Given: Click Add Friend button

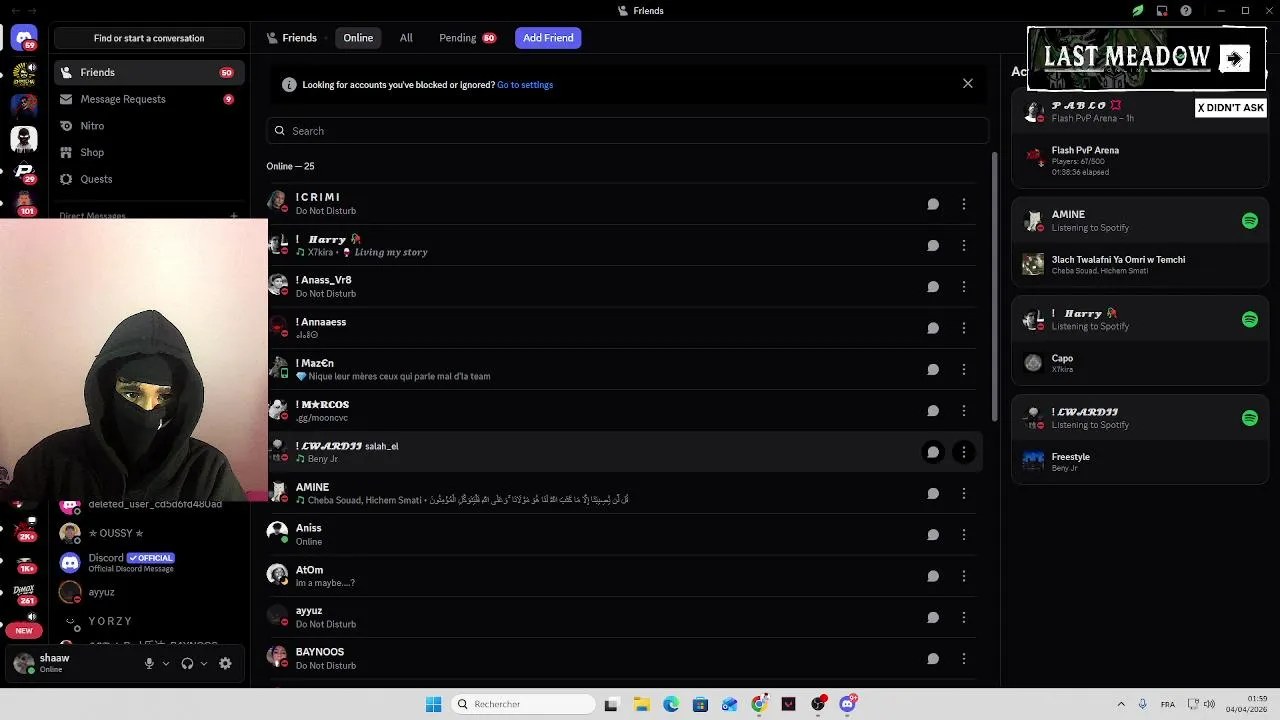Looking at the screenshot, I should (x=548, y=38).
